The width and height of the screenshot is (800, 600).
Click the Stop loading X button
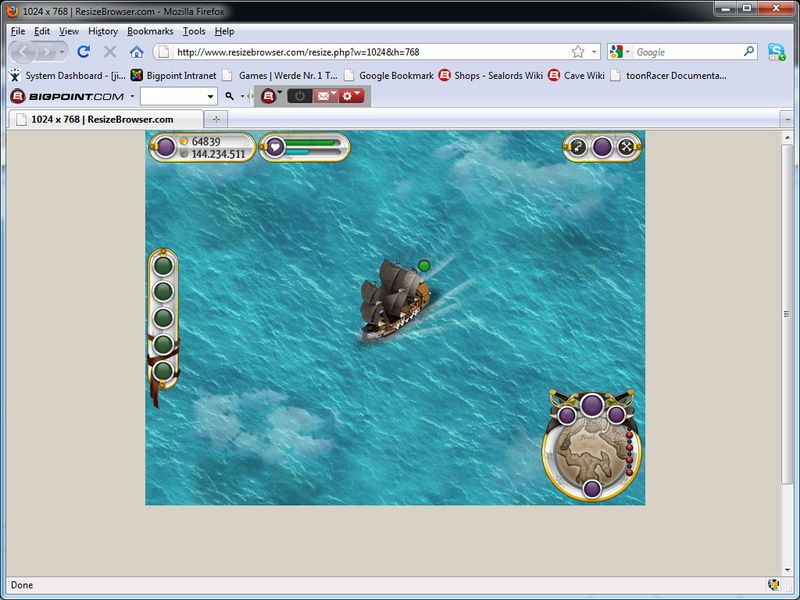(x=110, y=52)
